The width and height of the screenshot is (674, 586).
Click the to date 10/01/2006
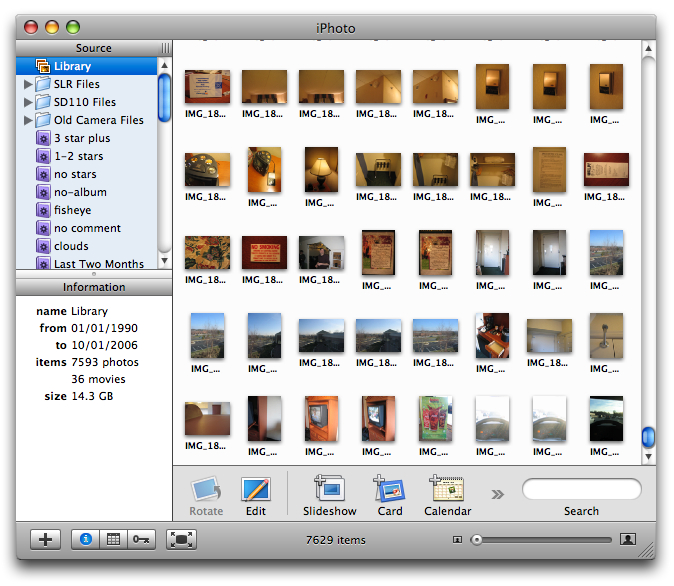104,345
